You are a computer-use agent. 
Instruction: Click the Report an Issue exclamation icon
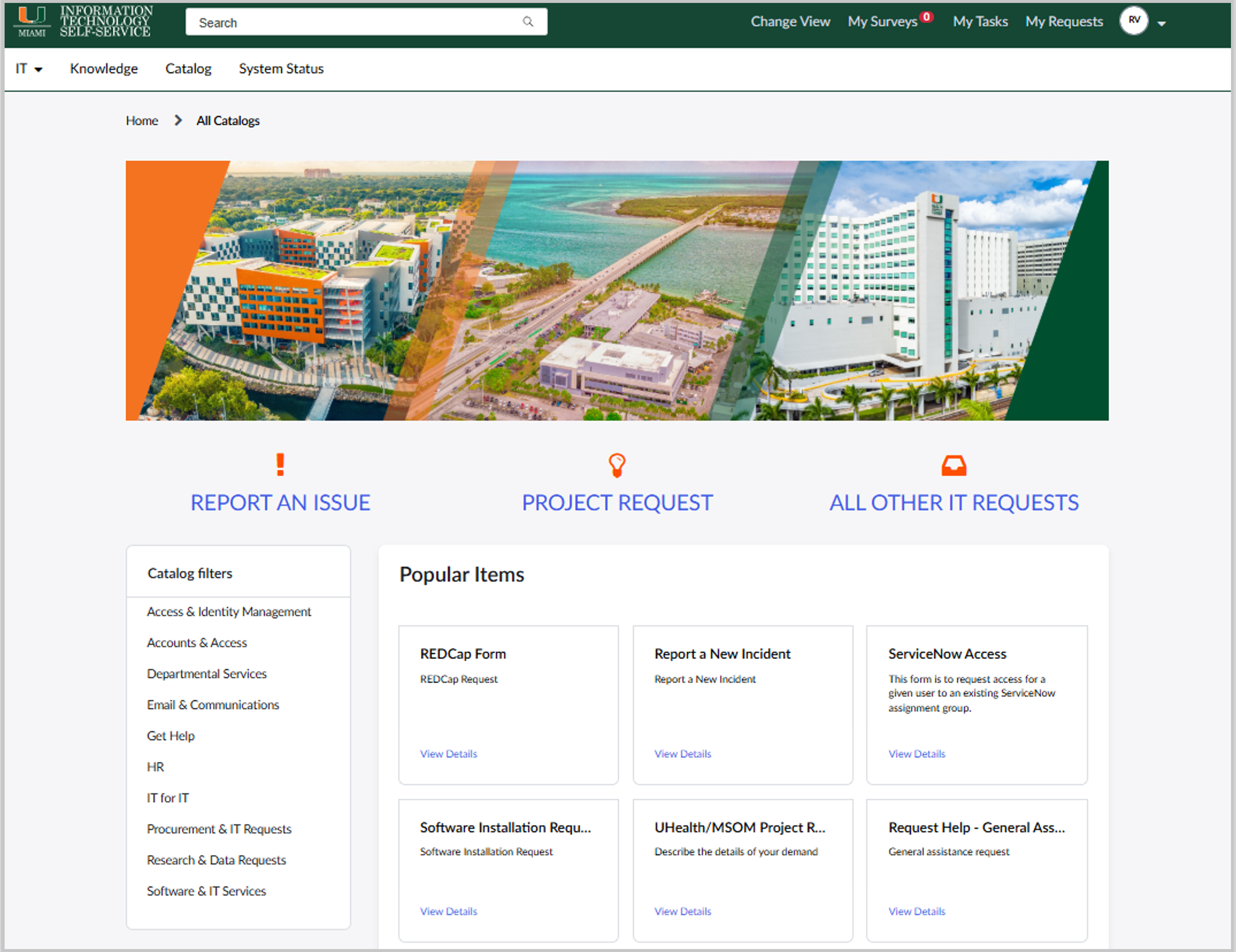(280, 464)
